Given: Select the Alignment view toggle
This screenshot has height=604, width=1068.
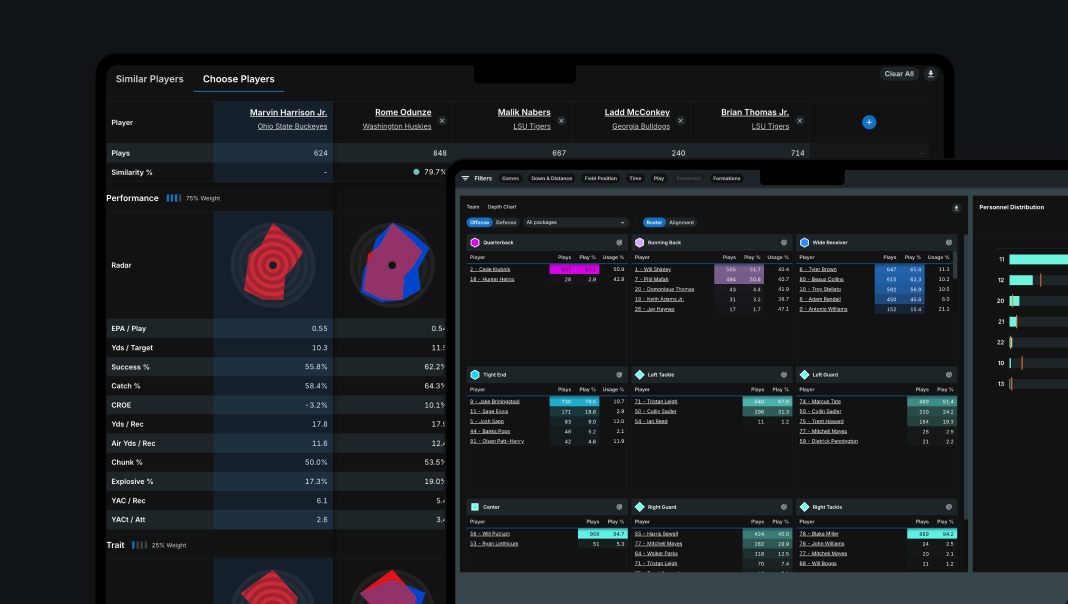Looking at the screenshot, I should (x=683, y=222).
